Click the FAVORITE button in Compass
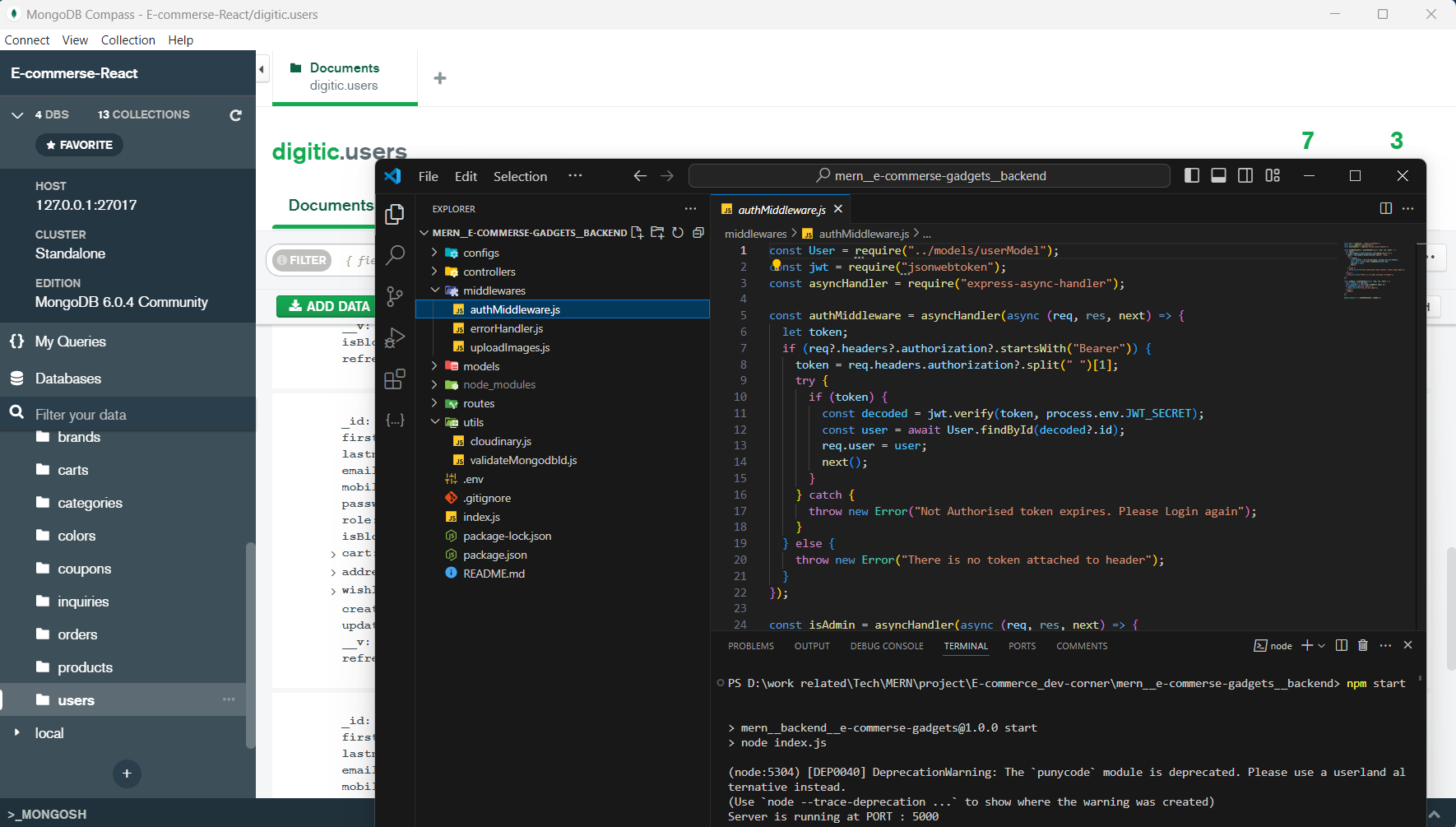Image resolution: width=1456 pixels, height=827 pixels. coord(79,145)
